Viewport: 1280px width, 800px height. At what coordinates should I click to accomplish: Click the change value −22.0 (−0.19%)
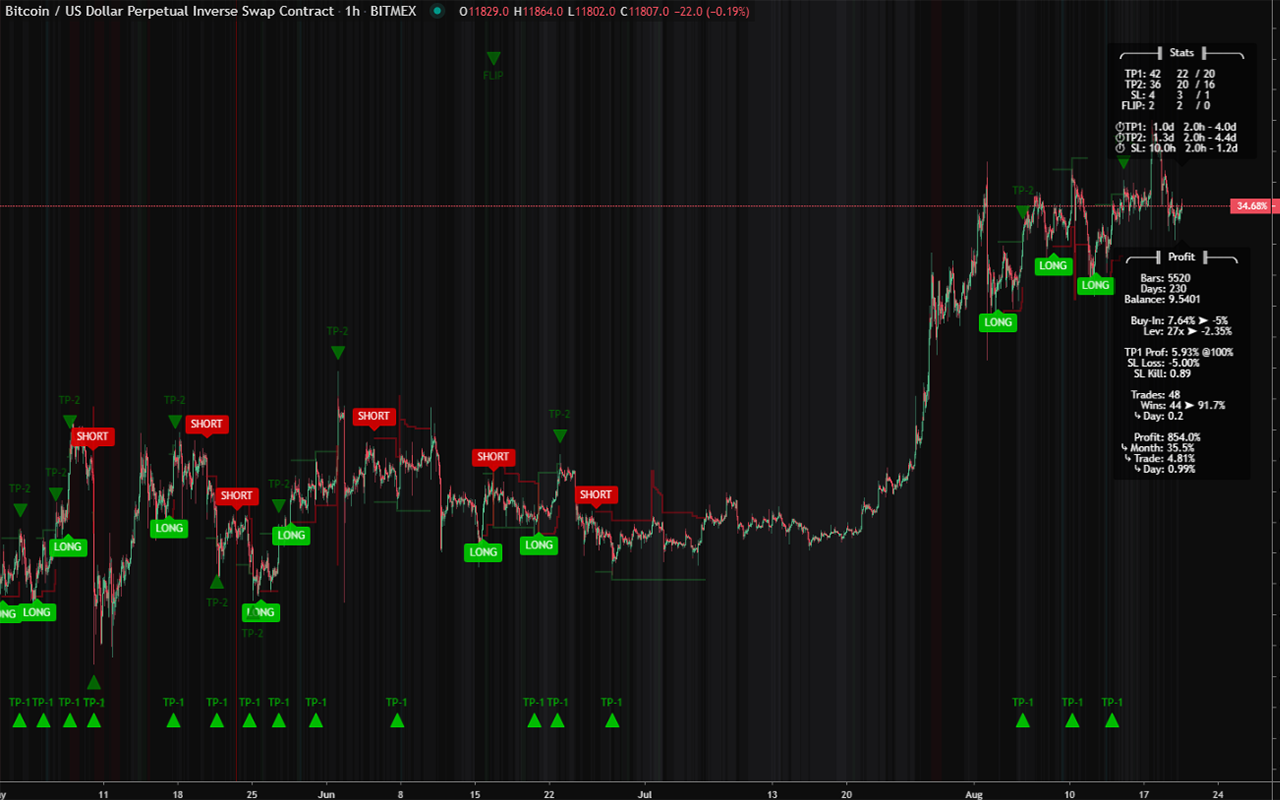pyautogui.click(x=712, y=12)
